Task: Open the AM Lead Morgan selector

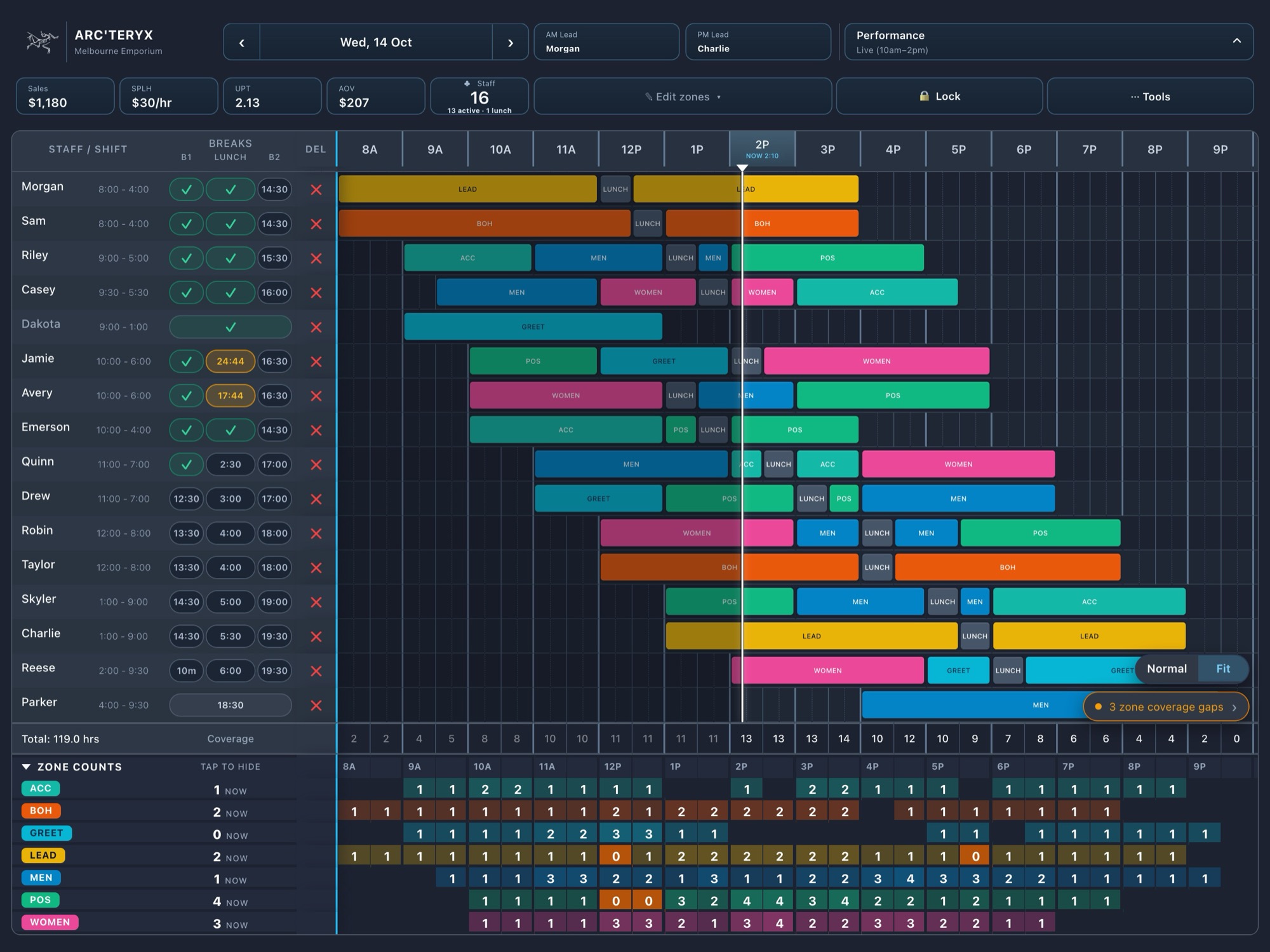Action: pos(606,42)
